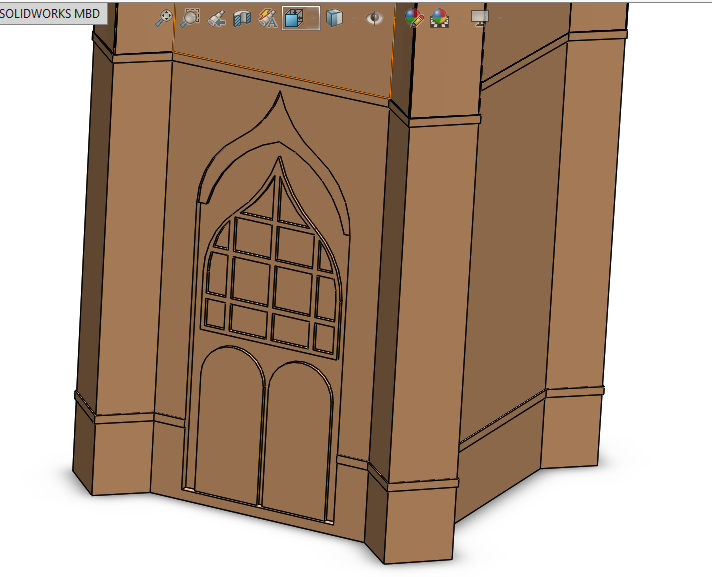
Task: Select the Zoom to Area tool
Action: [x=189, y=18]
